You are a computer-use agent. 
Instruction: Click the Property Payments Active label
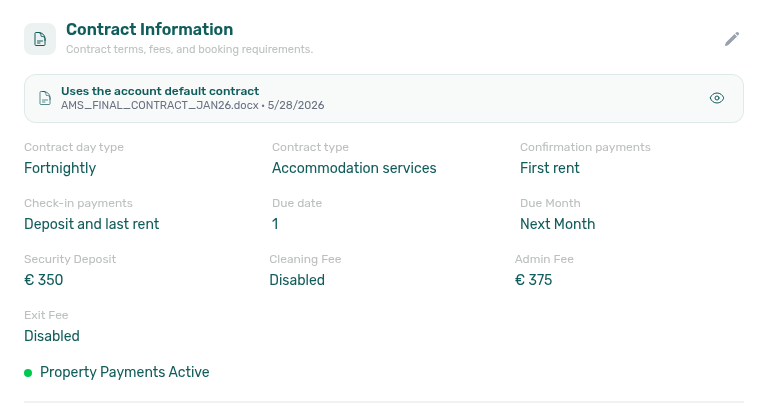(124, 372)
